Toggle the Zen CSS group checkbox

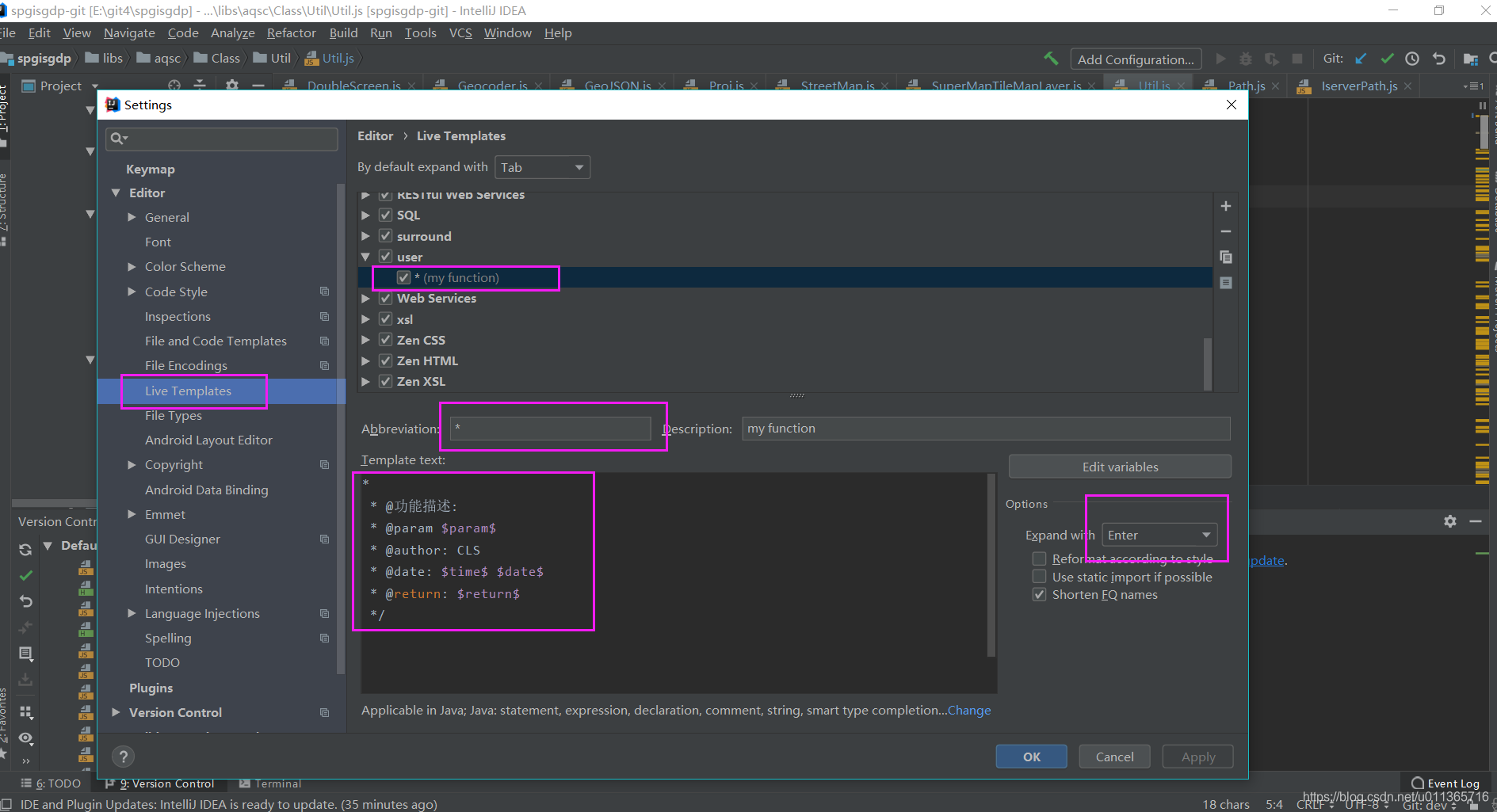coord(385,340)
